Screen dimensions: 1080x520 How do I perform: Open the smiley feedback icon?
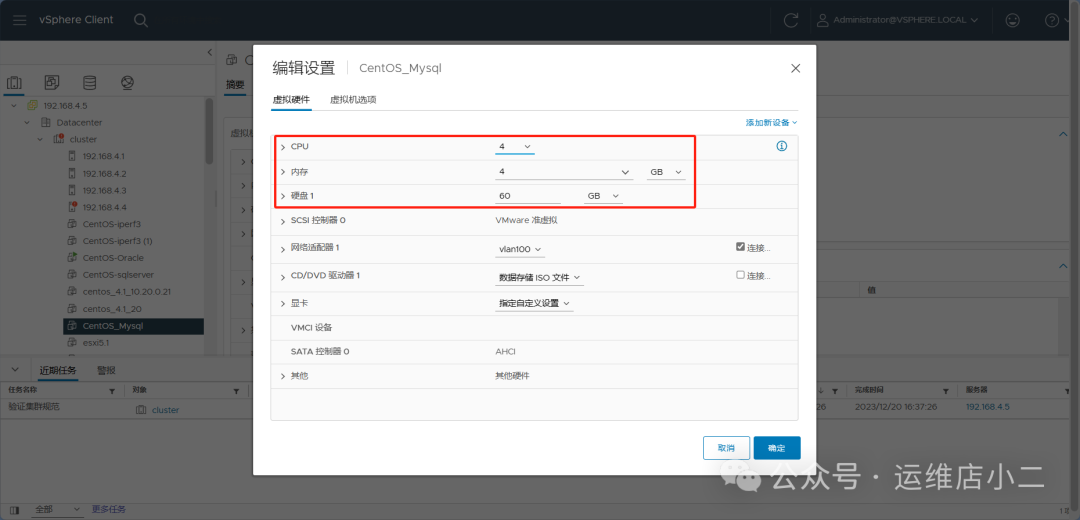point(1012,20)
